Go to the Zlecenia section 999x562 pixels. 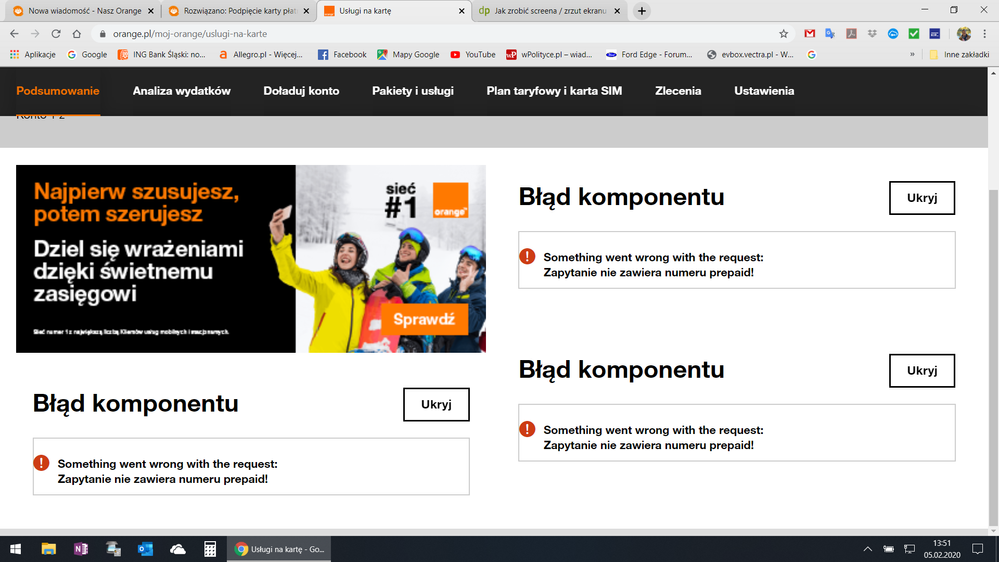pyautogui.click(x=678, y=91)
